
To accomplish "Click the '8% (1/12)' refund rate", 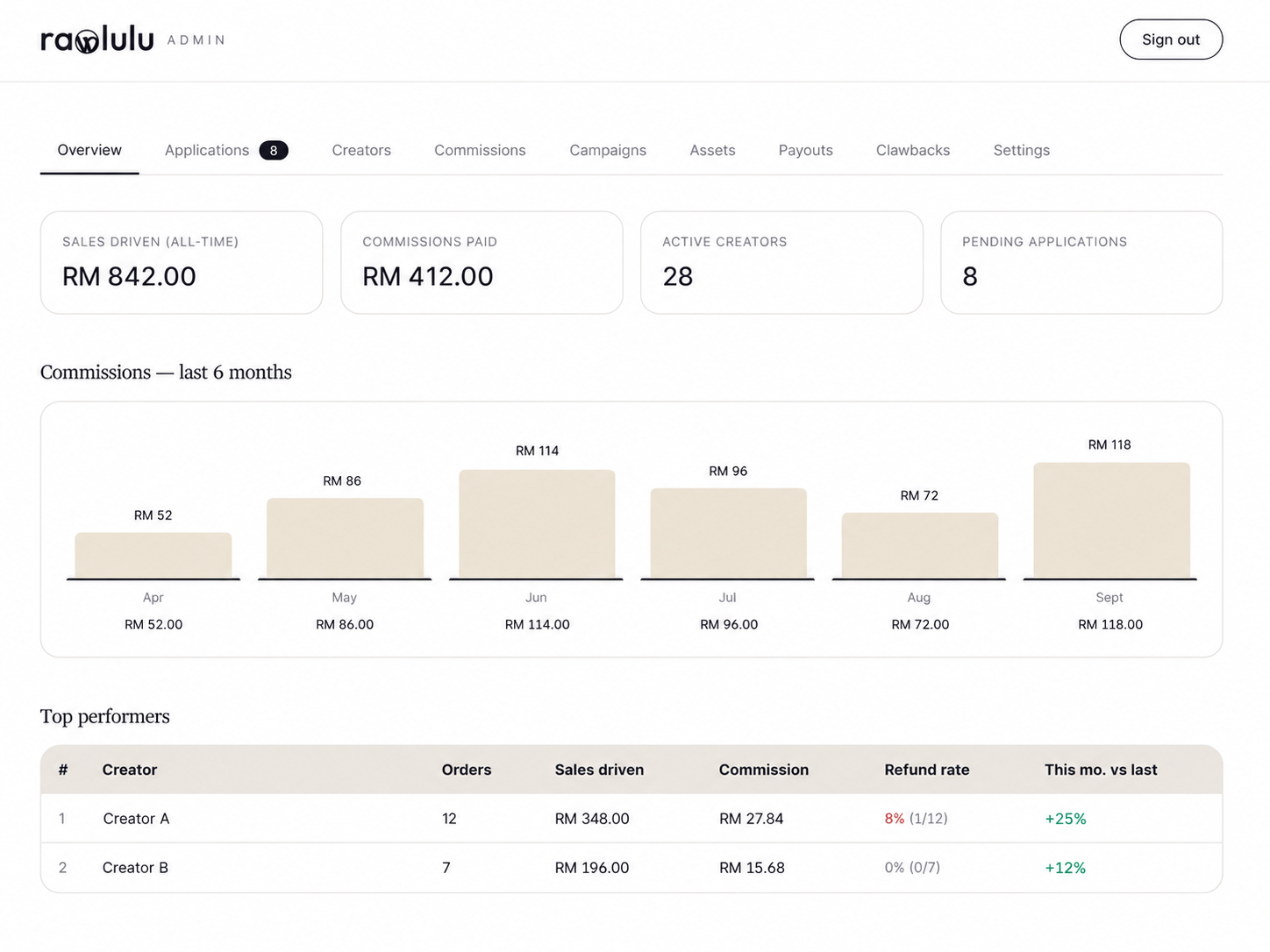I will [x=916, y=819].
